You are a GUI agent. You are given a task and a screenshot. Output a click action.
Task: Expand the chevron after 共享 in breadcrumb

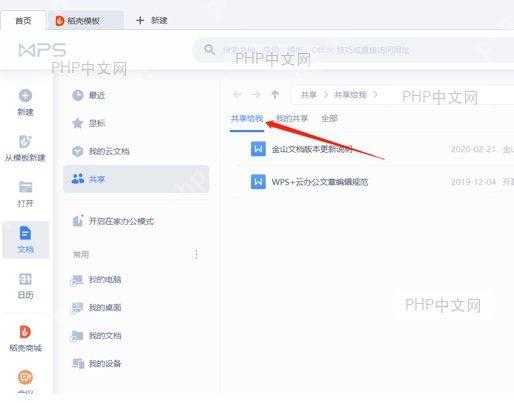tap(326, 95)
